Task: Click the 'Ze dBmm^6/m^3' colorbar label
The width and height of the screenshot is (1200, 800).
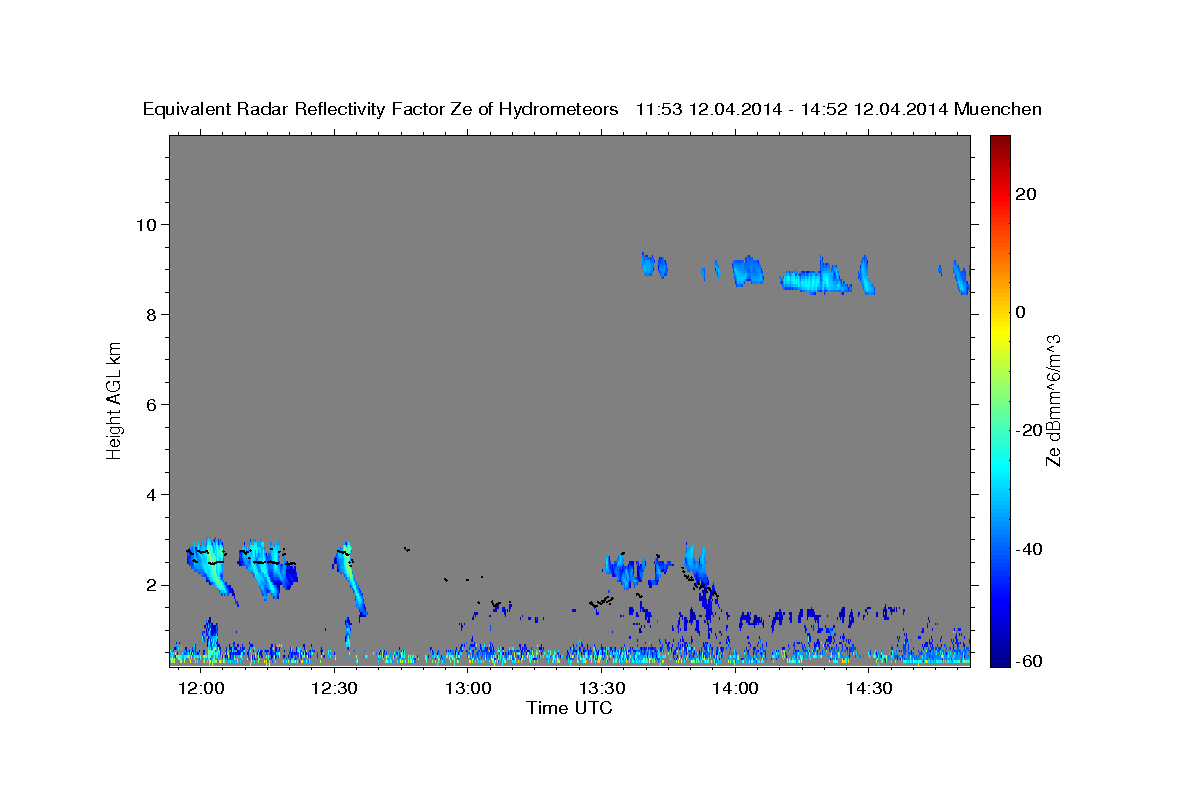Action: (1053, 400)
